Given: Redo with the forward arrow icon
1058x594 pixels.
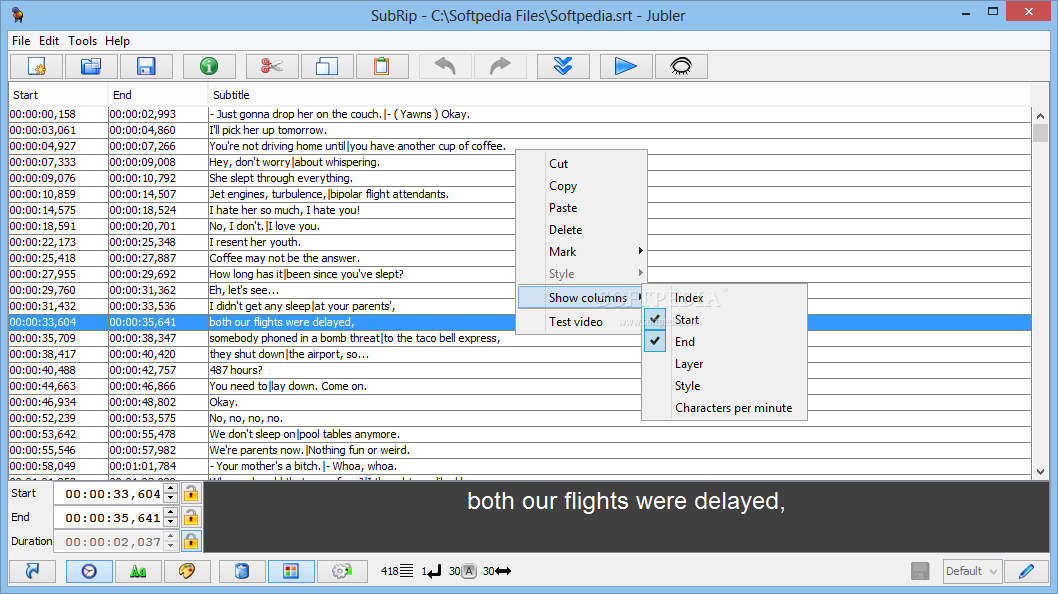Looking at the screenshot, I should tap(500, 66).
